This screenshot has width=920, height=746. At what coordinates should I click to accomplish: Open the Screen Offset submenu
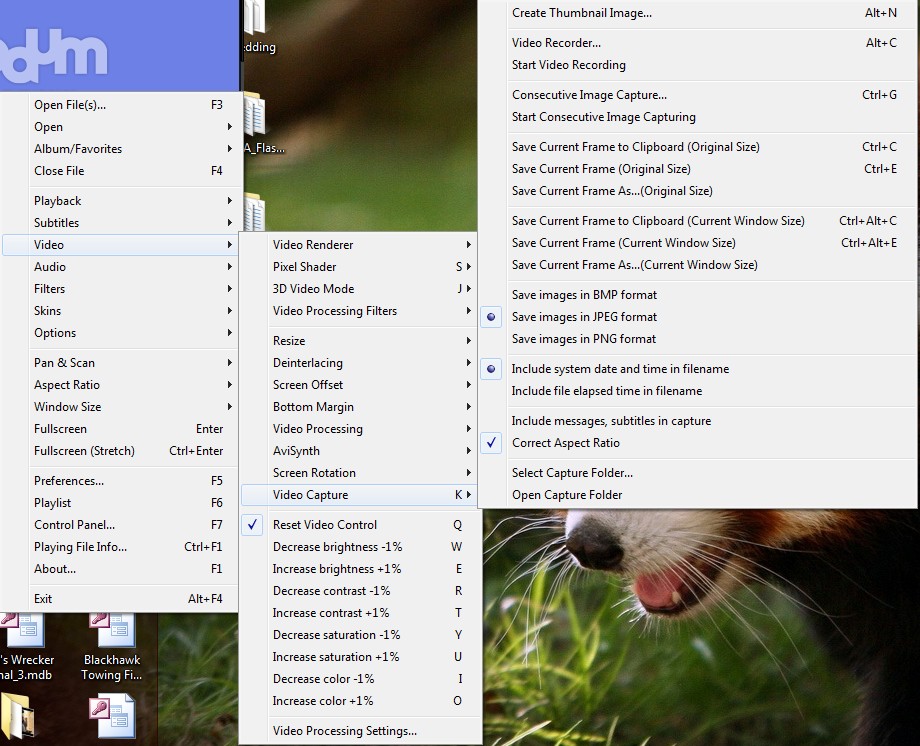pyautogui.click(x=359, y=384)
